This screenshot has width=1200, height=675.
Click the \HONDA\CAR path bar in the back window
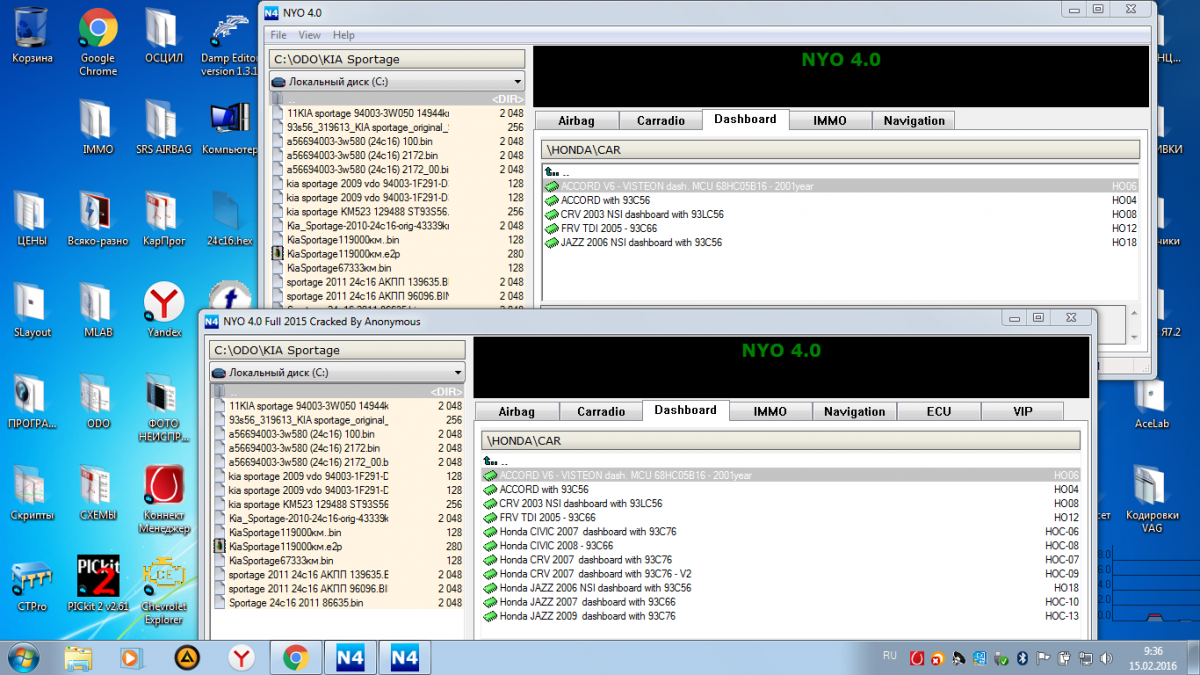point(841,150)
